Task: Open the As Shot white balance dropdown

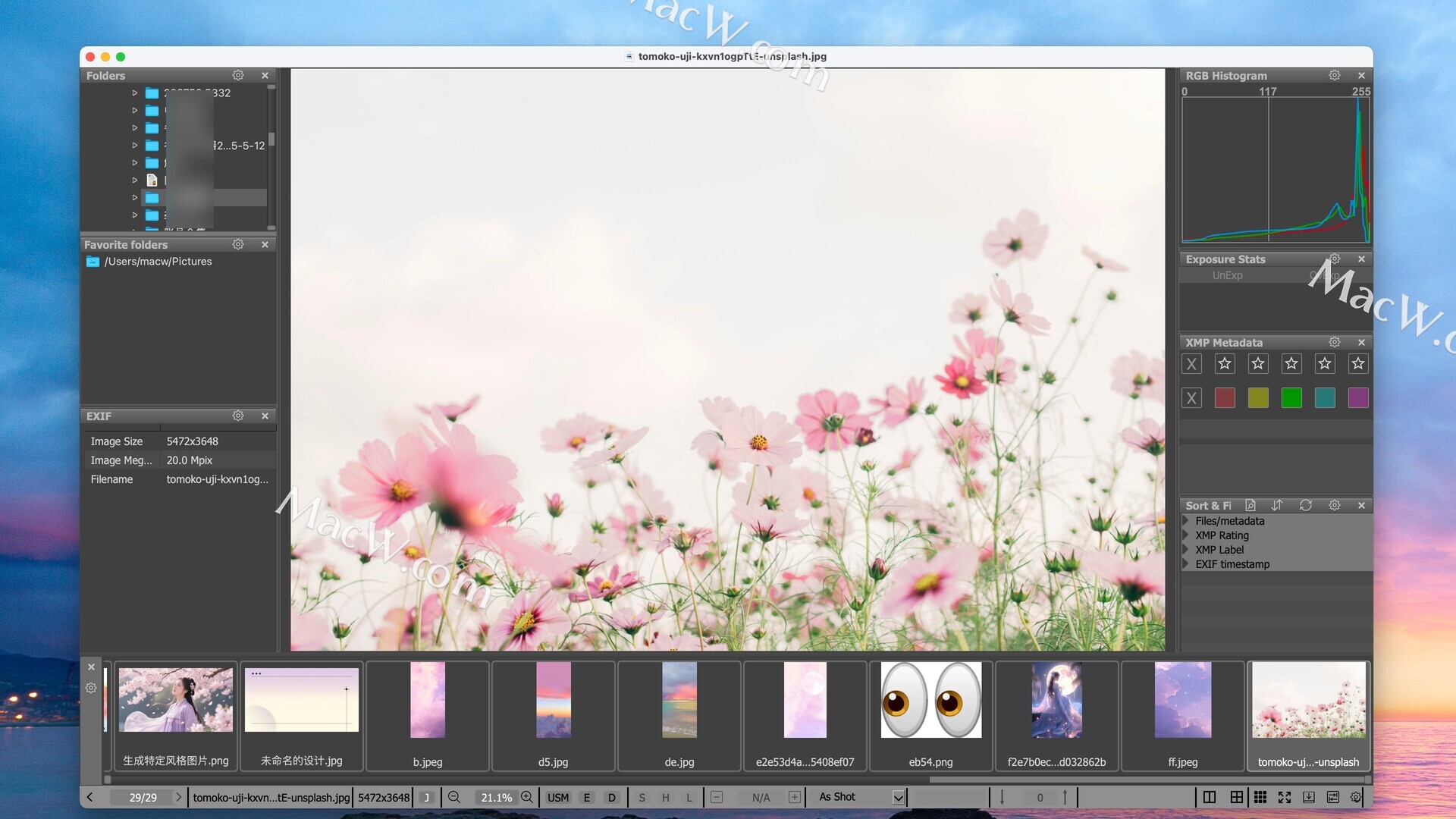Action: [898, 797]
